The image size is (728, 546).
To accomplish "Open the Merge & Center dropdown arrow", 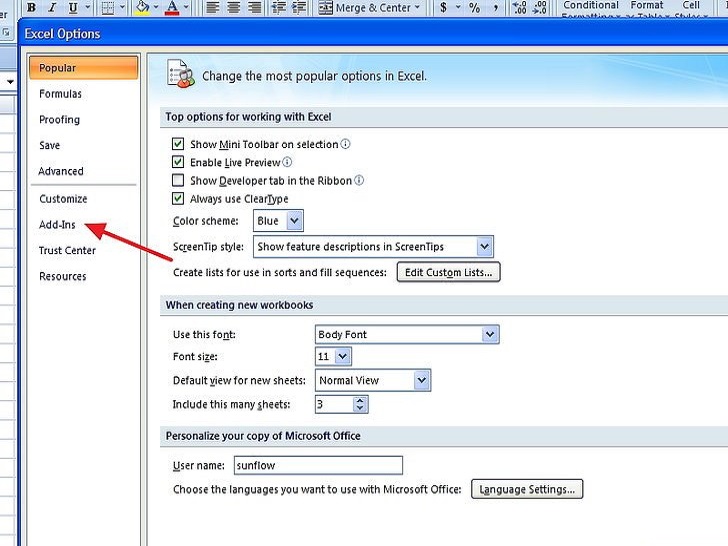I will tap(417, 7).
